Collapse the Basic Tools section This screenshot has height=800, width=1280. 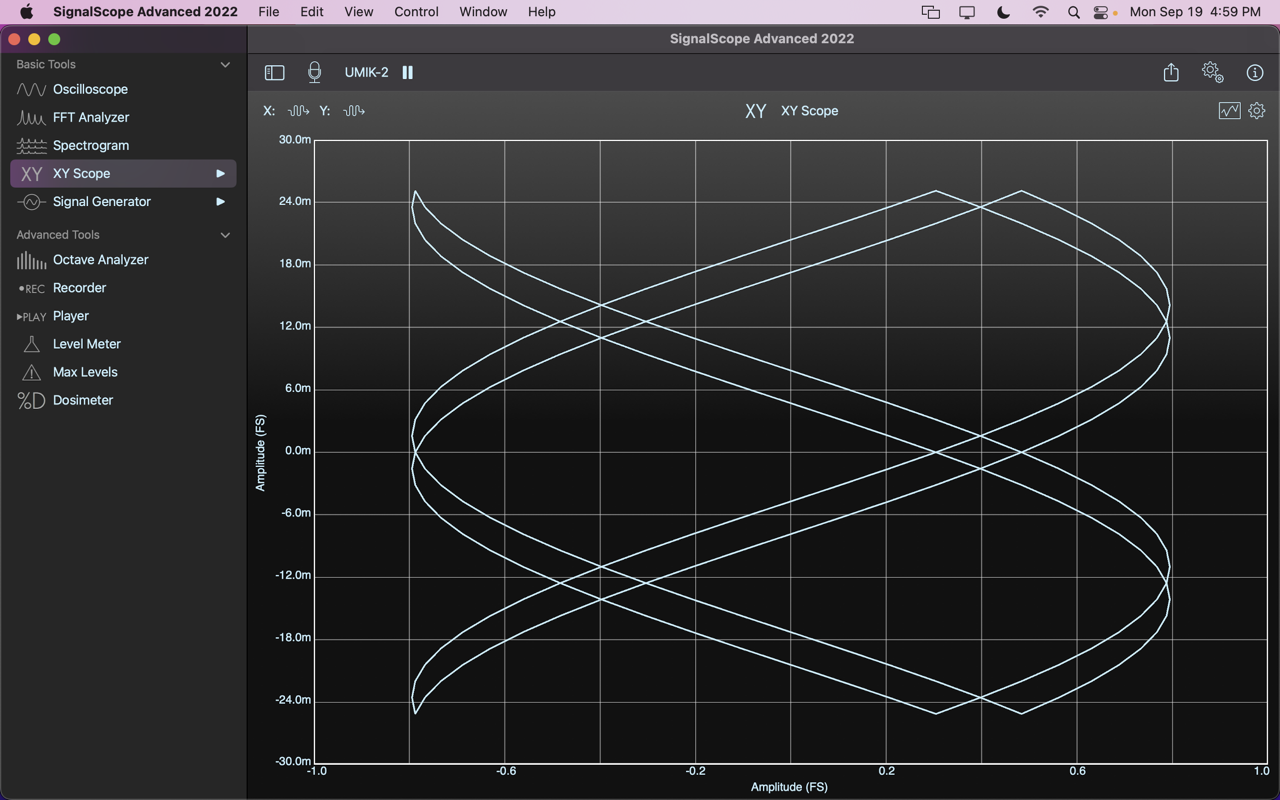(225, 64)
